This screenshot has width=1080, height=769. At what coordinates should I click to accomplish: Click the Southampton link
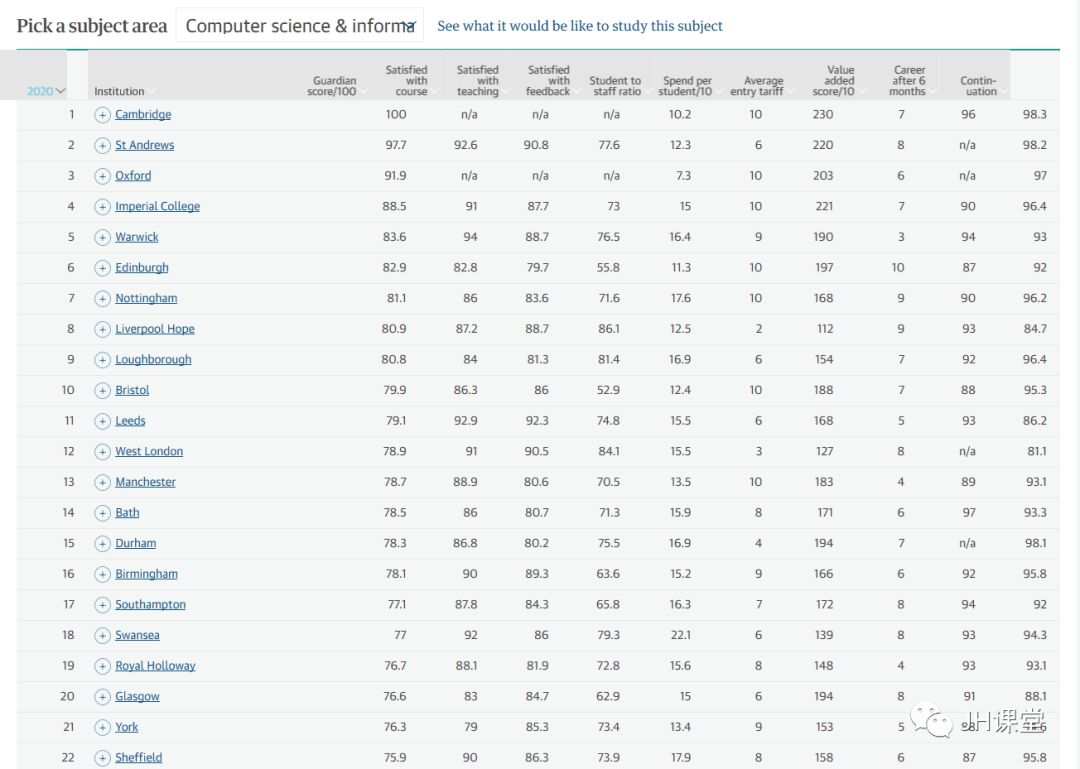tap(150, 604)
